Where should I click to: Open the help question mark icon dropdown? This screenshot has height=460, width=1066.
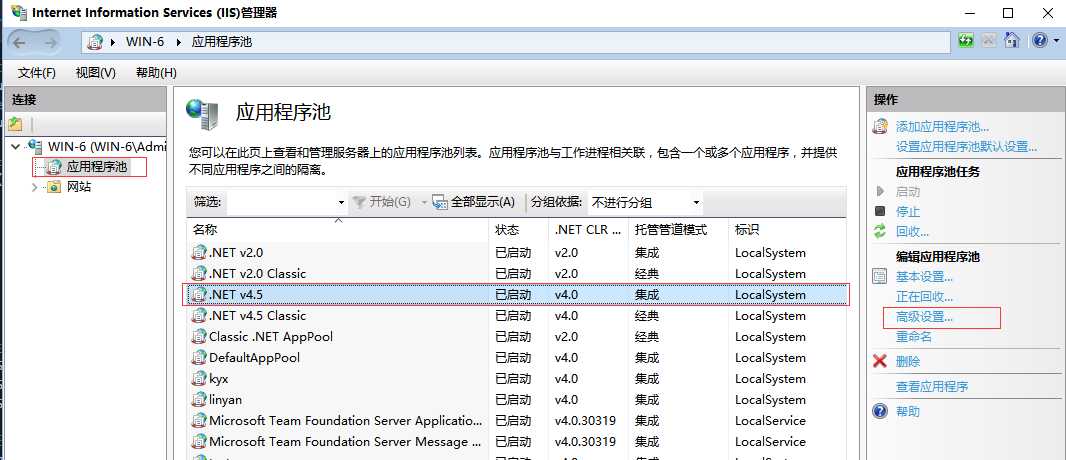tap(1045, 41)
